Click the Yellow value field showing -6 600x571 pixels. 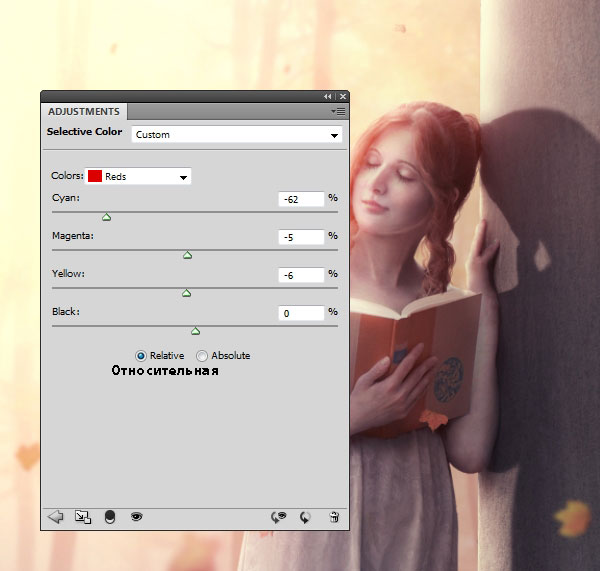tap(301, 275)
